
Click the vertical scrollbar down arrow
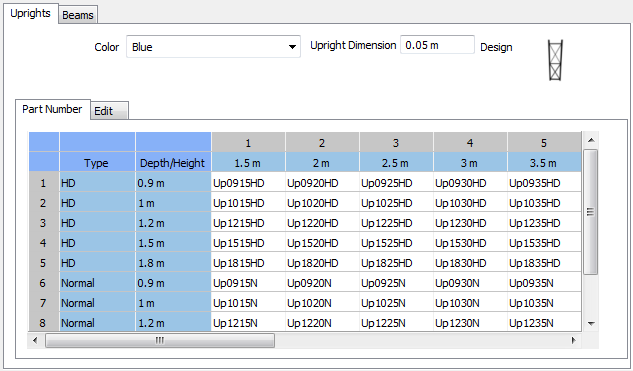click(x=591, y=323)
